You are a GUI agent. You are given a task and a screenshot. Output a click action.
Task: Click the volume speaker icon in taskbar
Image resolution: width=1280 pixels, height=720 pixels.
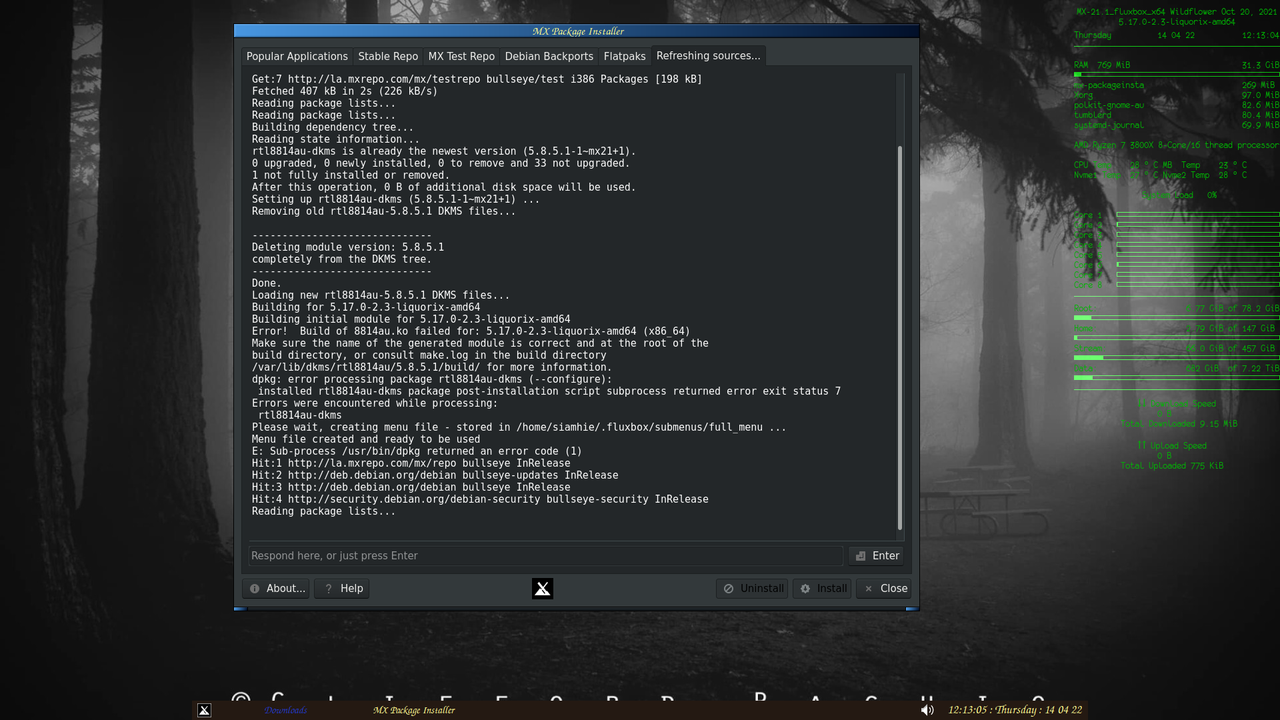tap(927, 710)
